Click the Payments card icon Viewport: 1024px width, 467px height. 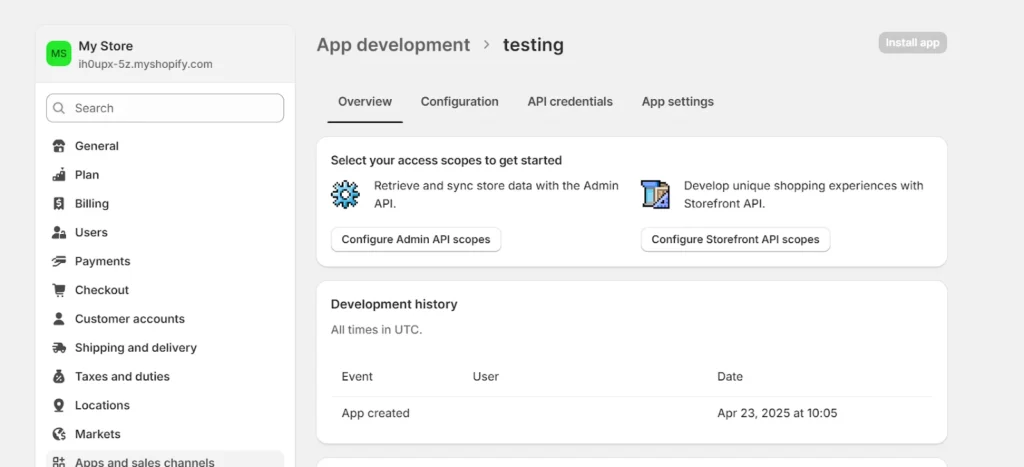[x=58, y=262]
